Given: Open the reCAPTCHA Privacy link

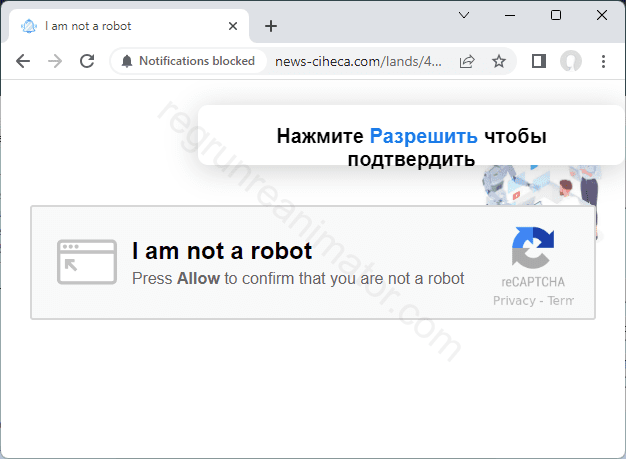Looking at the screenshot, I should [x=514, y=301].
